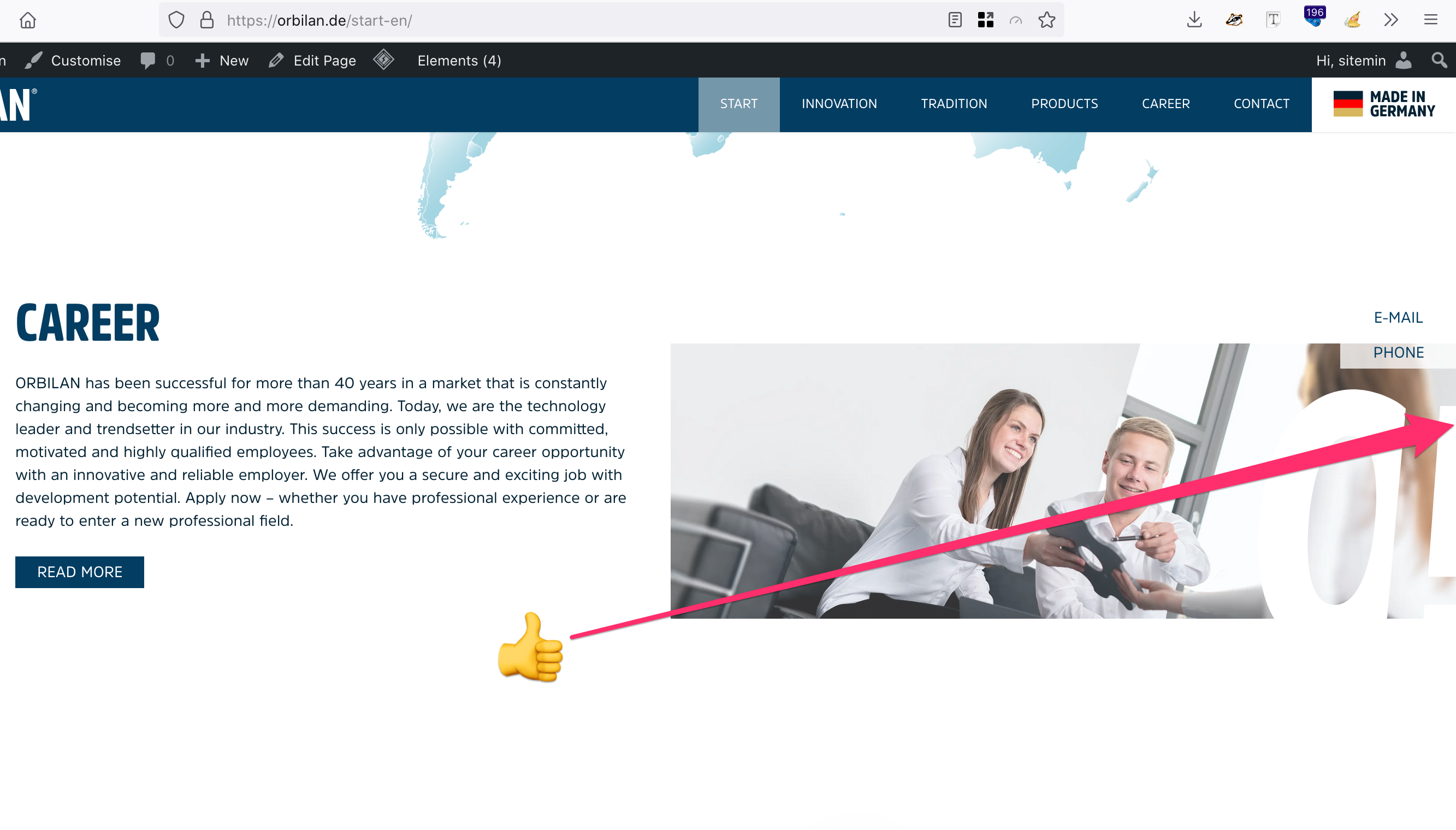Screen dimensions: 1456x830
Task: Open tracking protection shield icon
Action: [176, 21]
